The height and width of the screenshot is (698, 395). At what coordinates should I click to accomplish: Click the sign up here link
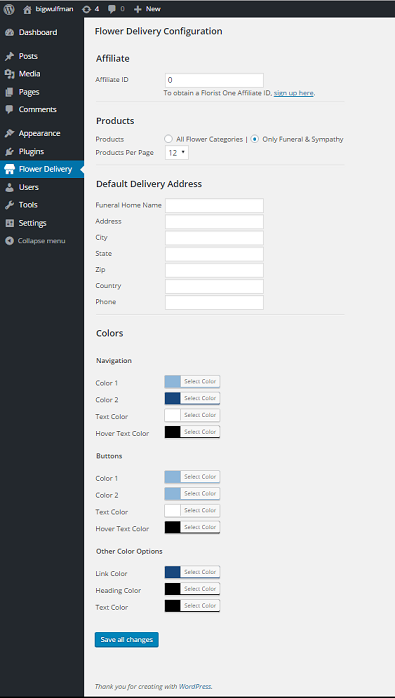click(x=293, y=93)
